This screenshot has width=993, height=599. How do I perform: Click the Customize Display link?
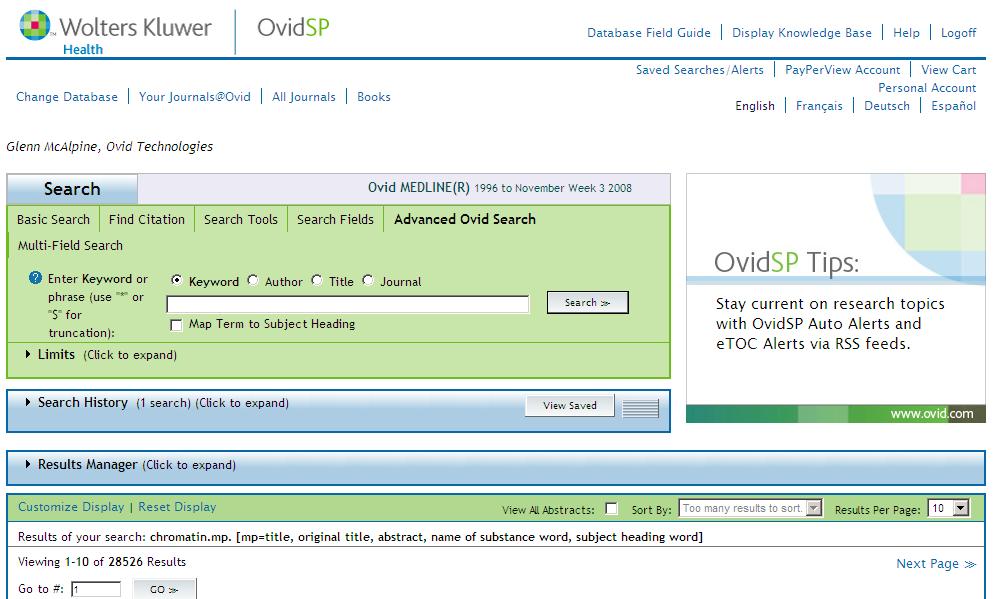pyautogui.click(x=71, y=507)
